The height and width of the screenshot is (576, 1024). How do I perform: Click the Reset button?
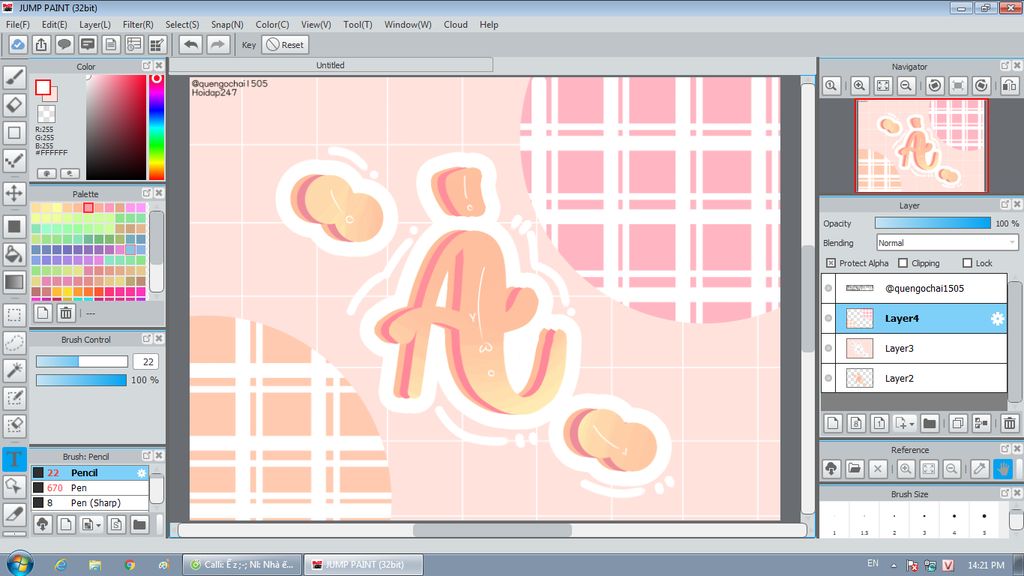click(x=285, y=44)
